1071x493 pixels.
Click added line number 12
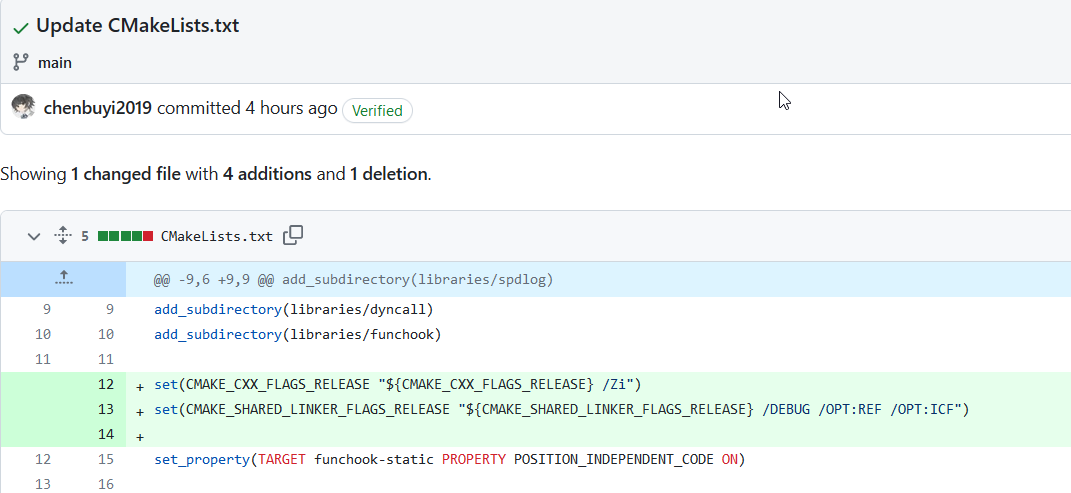coord(106,384)
